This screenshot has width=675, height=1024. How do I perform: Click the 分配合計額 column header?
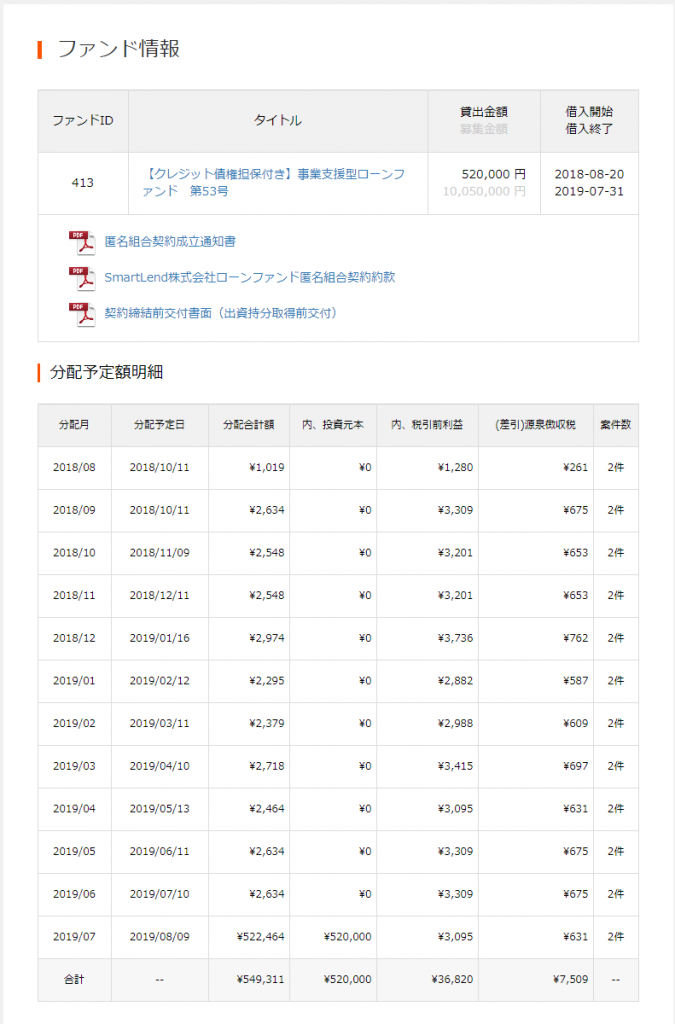pos(249,425)
